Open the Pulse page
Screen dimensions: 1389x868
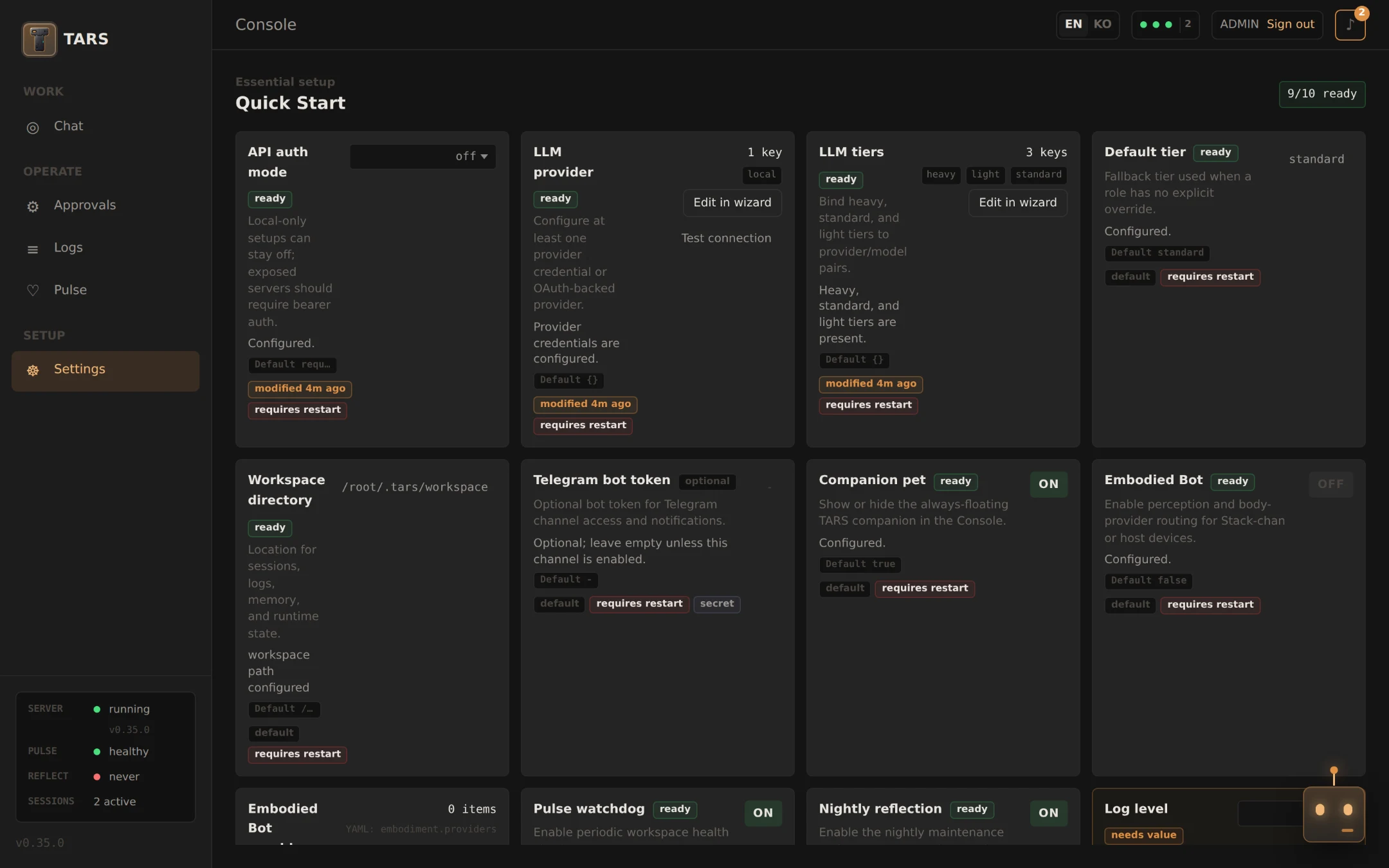pos(105,291)
